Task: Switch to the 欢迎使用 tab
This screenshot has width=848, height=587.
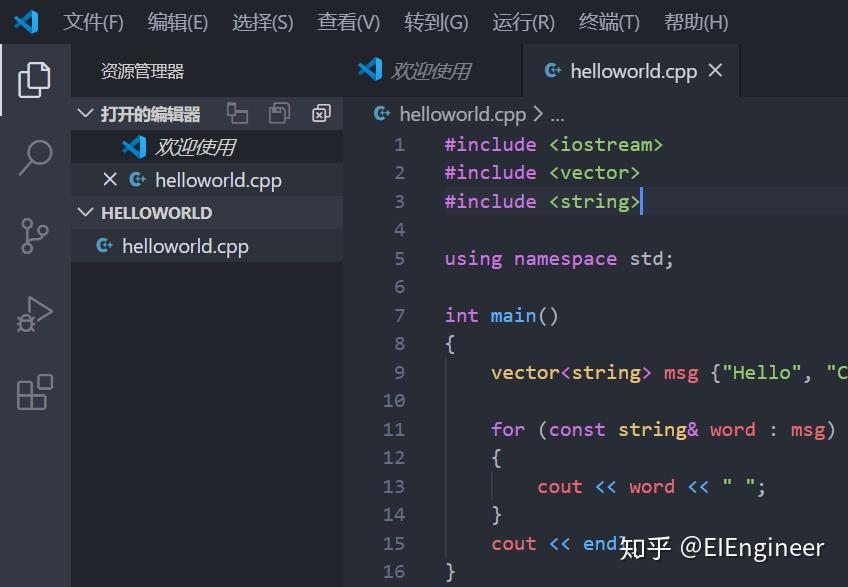Action: click(x=432, y=70)
